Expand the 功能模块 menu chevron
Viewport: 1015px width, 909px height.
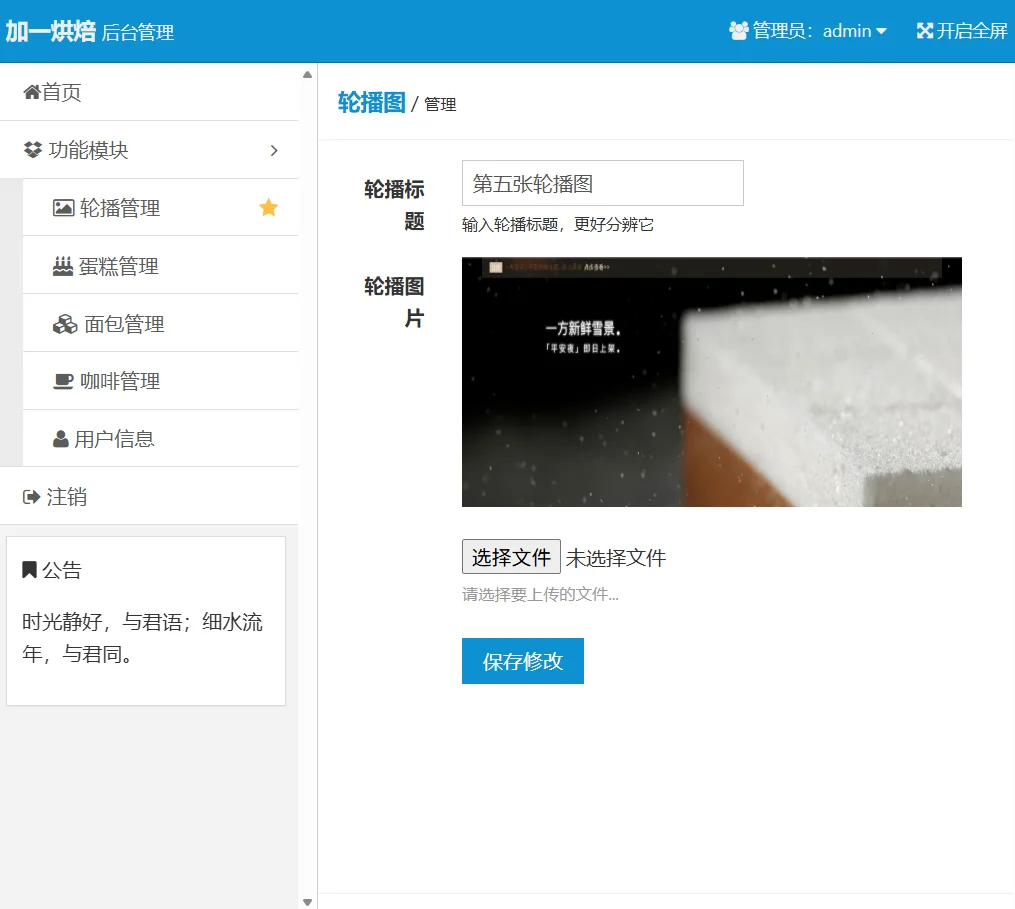pos(273,150)
